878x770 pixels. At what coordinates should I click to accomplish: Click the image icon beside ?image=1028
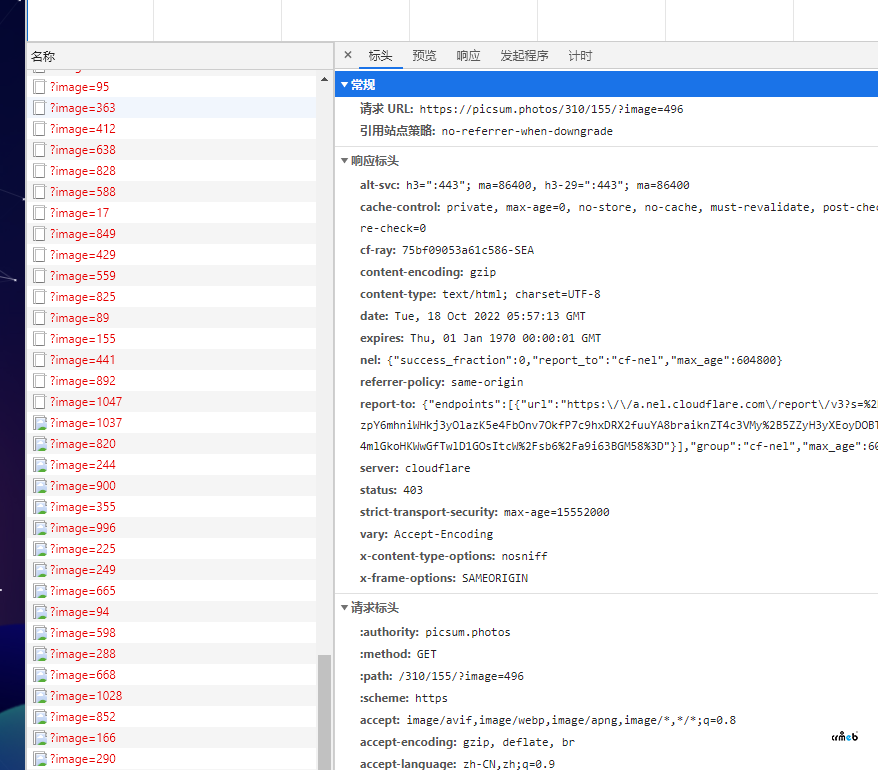40,696
